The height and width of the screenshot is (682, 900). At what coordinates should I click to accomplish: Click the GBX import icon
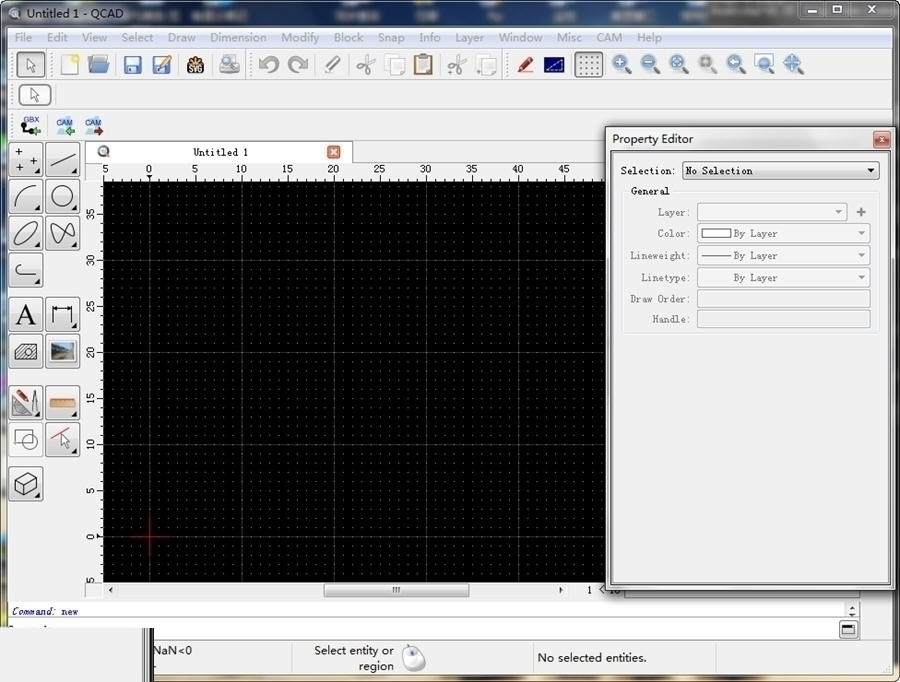click(x=31, y=126)
